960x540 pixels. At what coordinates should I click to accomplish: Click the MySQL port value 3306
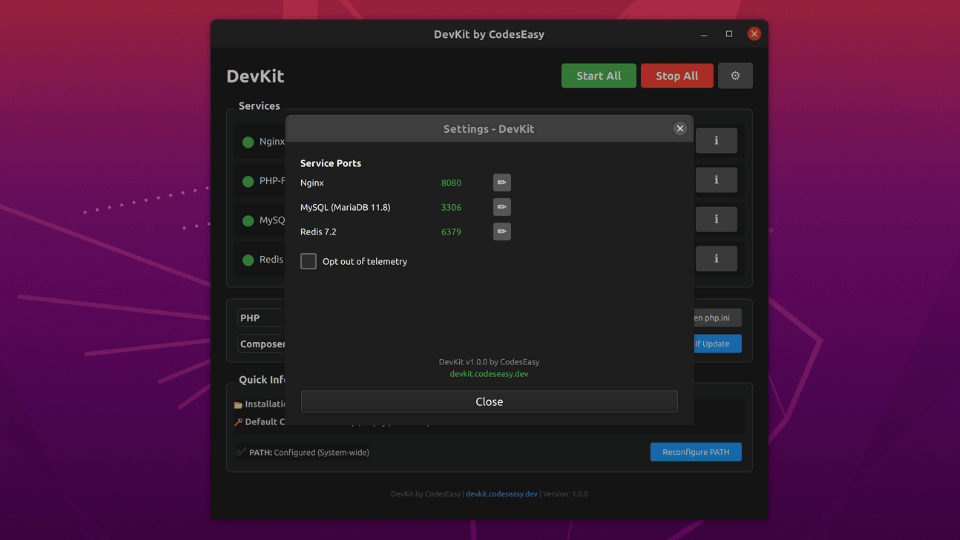[x=451, y=207]
